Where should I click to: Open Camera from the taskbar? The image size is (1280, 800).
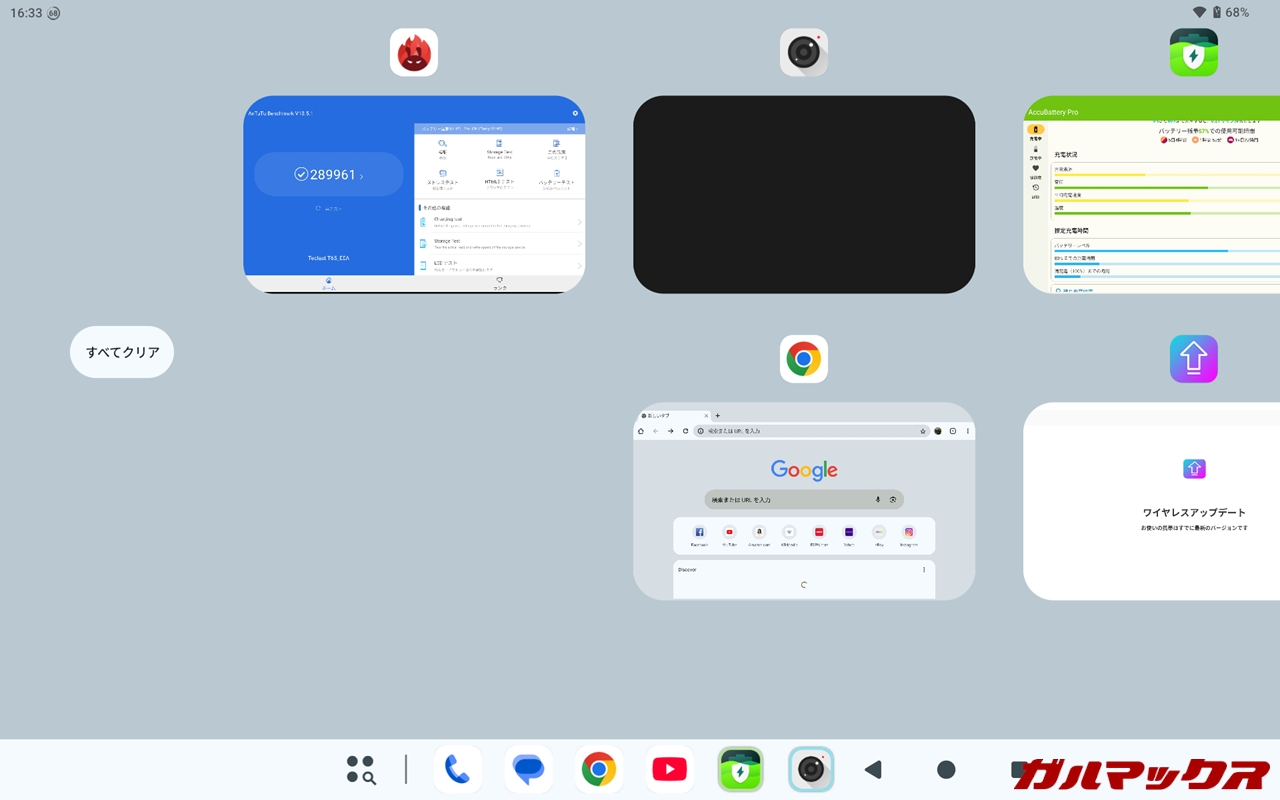pos(811,769)
